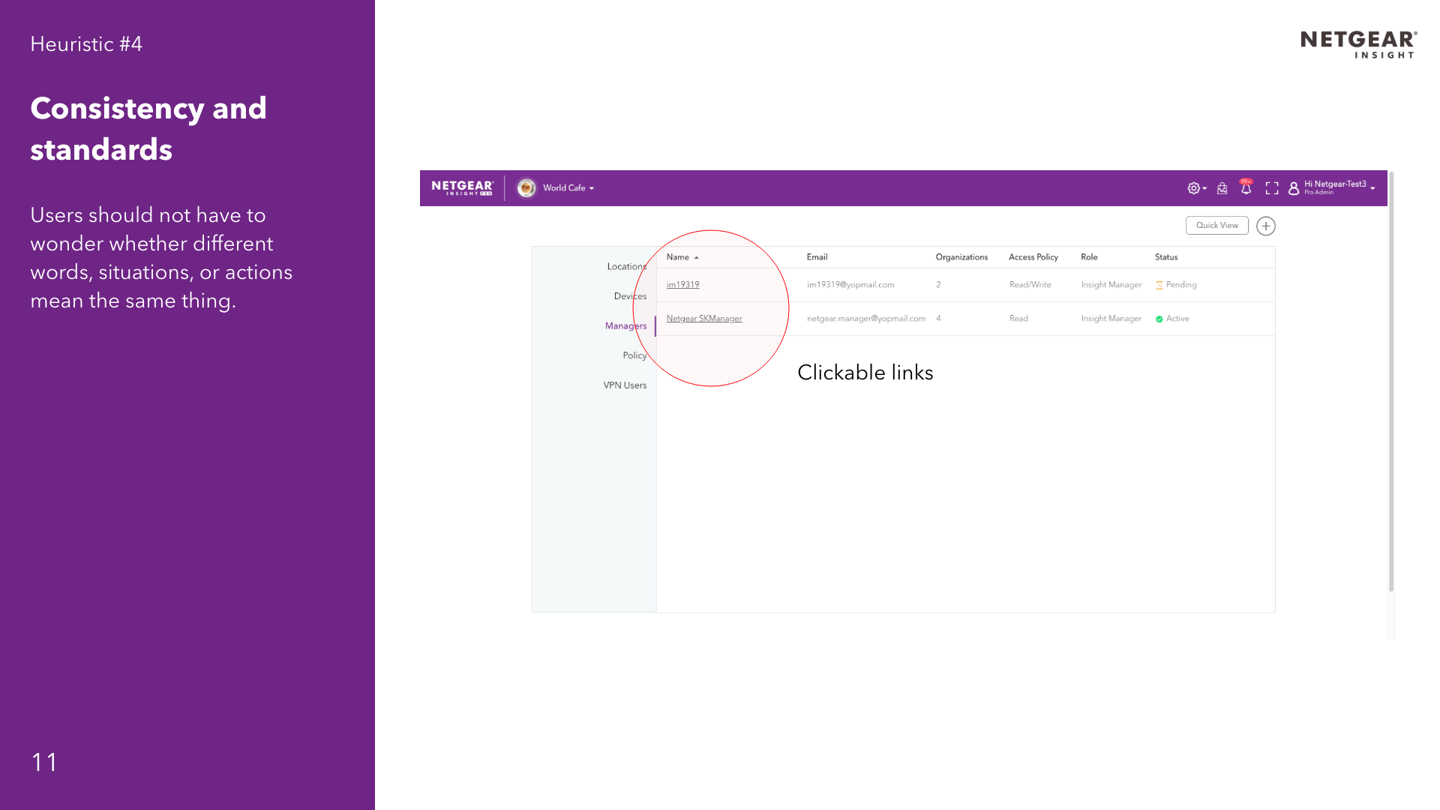This screenshot has width=1440, height=810.
Task: Click the Pending hourglass status icon
Action: (x=1159, y=285)
